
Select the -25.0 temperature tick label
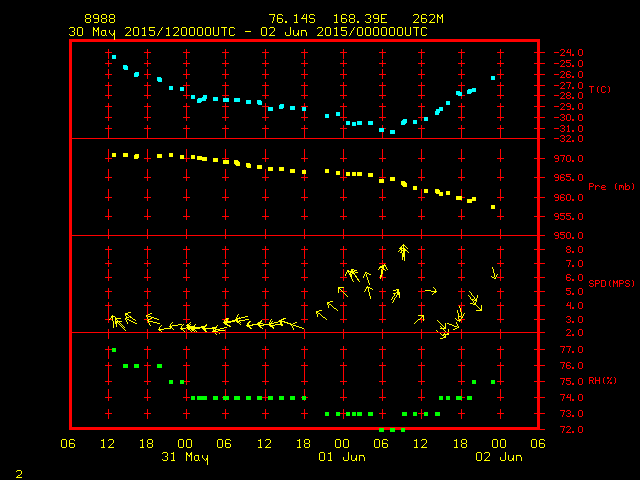pyautogui.click(x=569, y=64)
